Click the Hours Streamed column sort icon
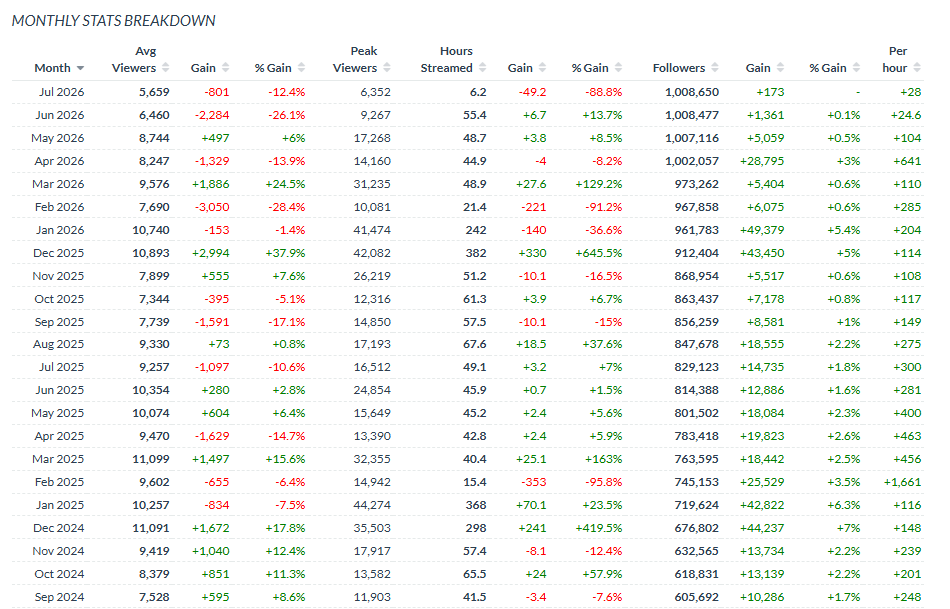 pyautogui.click(x=482, y=68)
